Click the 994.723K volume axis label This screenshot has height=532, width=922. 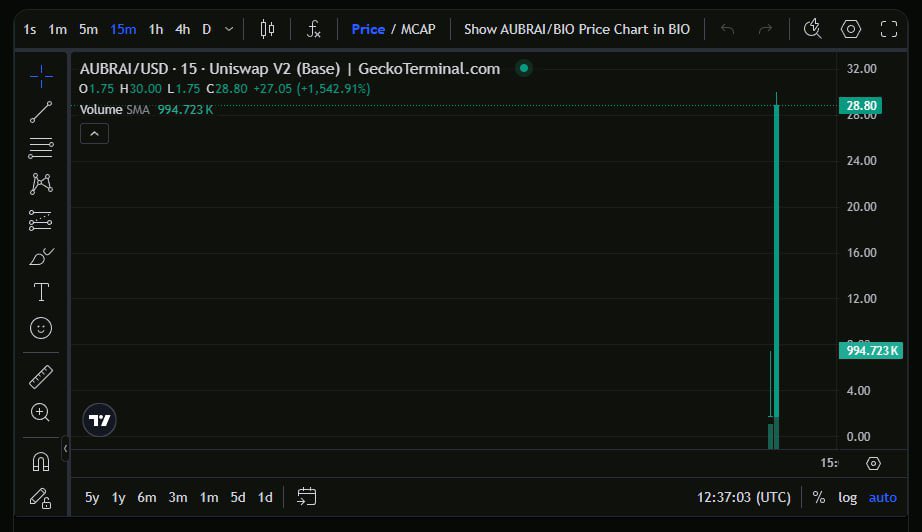click(x=871, y=351)
